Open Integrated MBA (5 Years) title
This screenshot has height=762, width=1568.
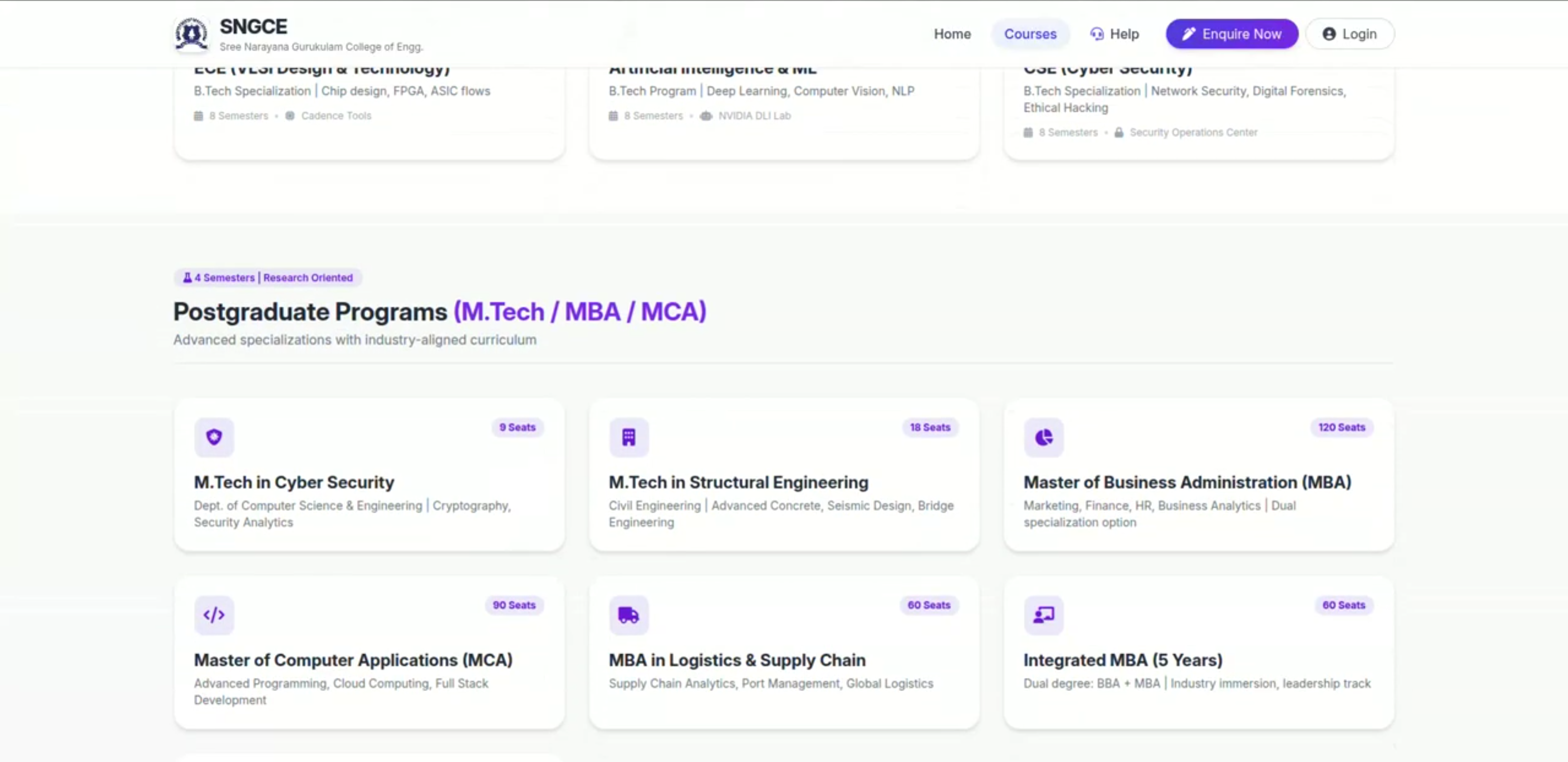[1123, 660]
